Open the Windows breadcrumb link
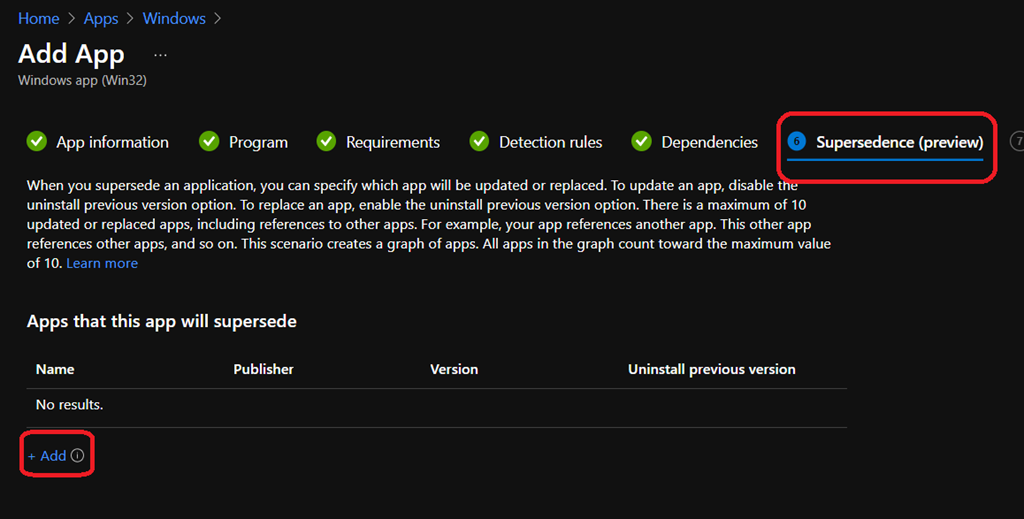Screen dimensions: 1024x519 174,19
